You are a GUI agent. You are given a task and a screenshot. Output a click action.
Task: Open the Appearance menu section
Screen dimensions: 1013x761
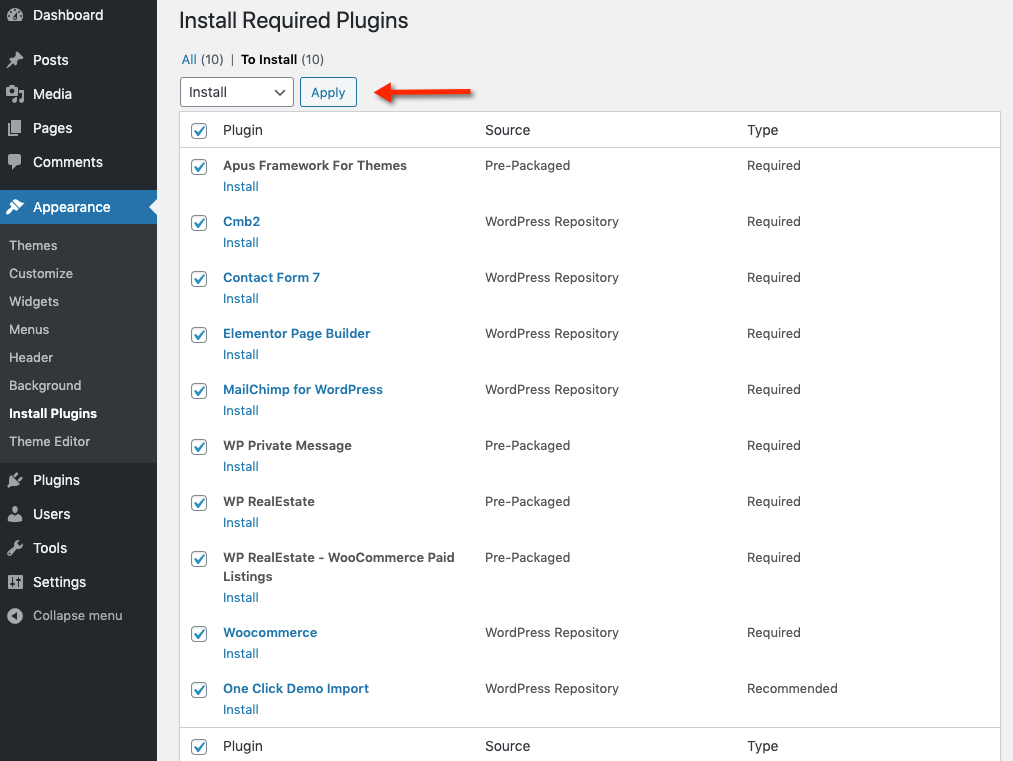71,207
